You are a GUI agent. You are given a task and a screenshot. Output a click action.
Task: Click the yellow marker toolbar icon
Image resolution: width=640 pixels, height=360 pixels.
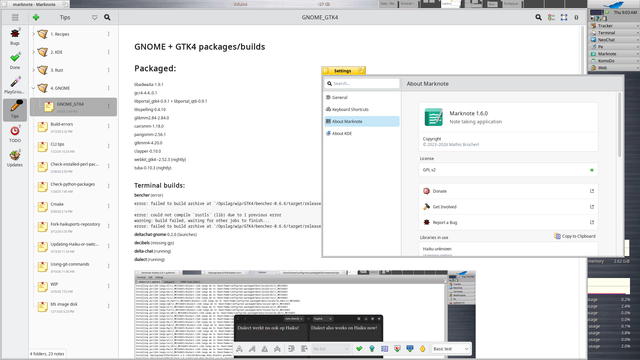click(422, 349)
